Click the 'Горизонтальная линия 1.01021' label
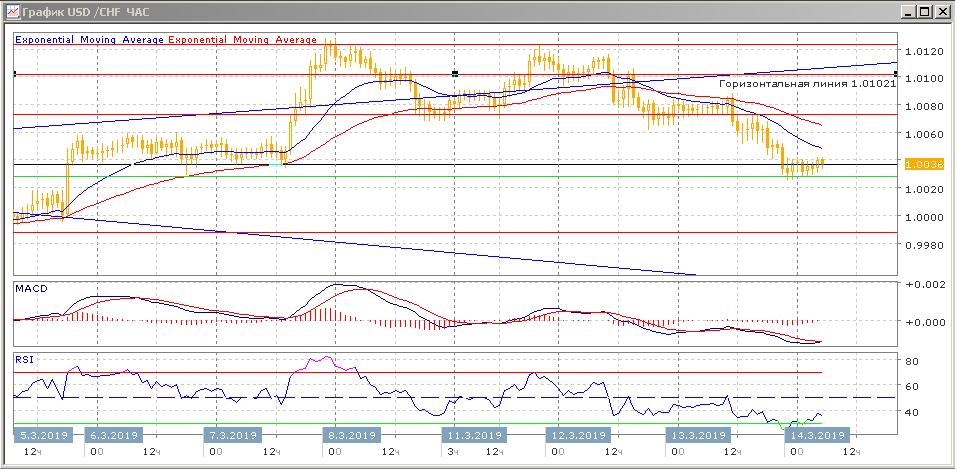Screen dimensions: 957x469 (807, 84)
